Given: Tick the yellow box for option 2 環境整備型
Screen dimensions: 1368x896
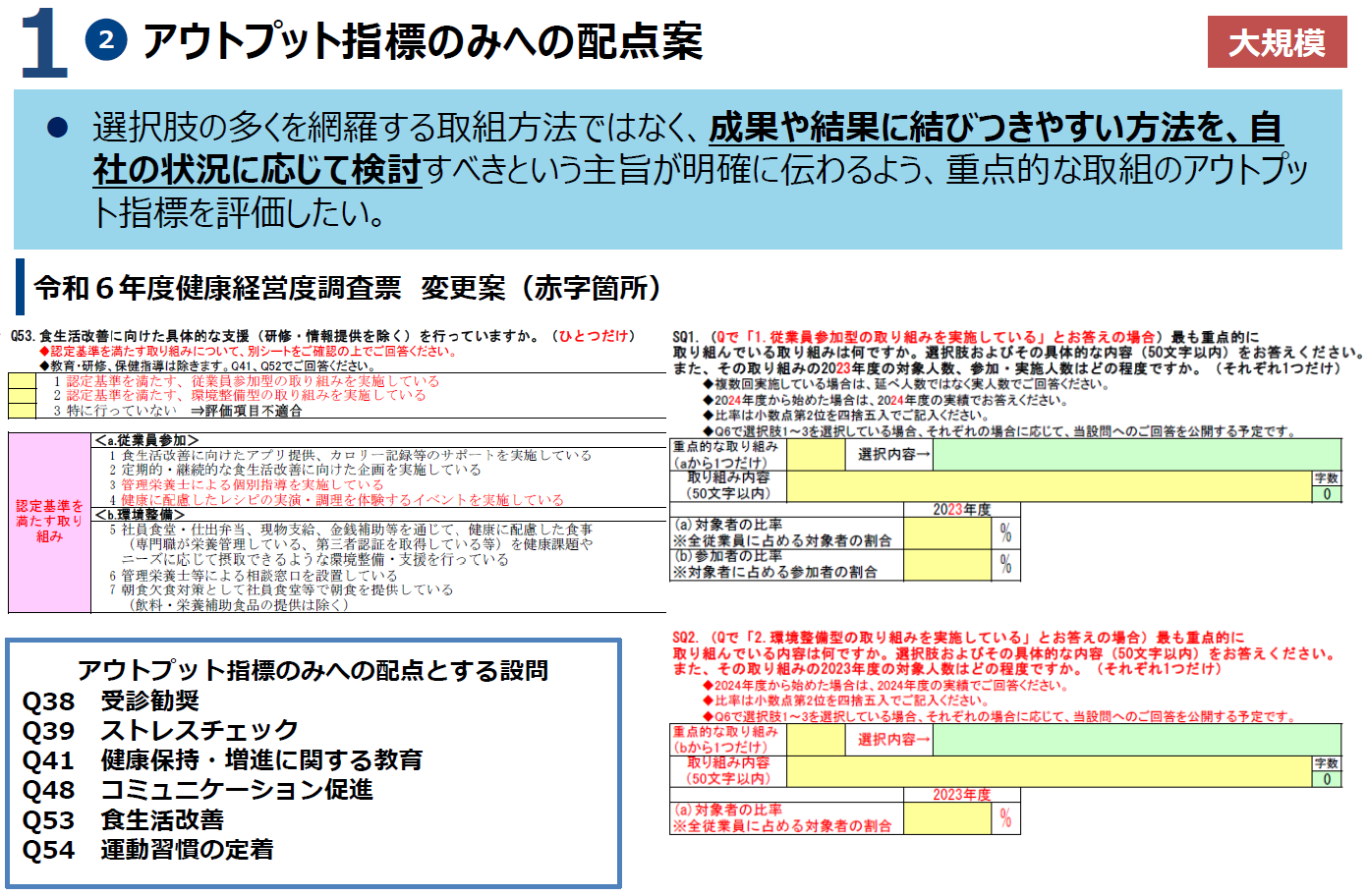Looking at the screenshot, I should coord(22,395).
